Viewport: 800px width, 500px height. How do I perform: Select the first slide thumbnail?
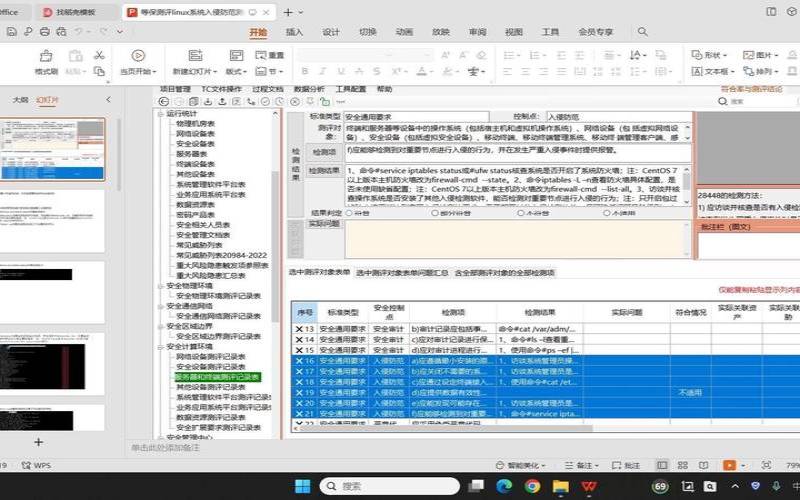tap(53, 149)
